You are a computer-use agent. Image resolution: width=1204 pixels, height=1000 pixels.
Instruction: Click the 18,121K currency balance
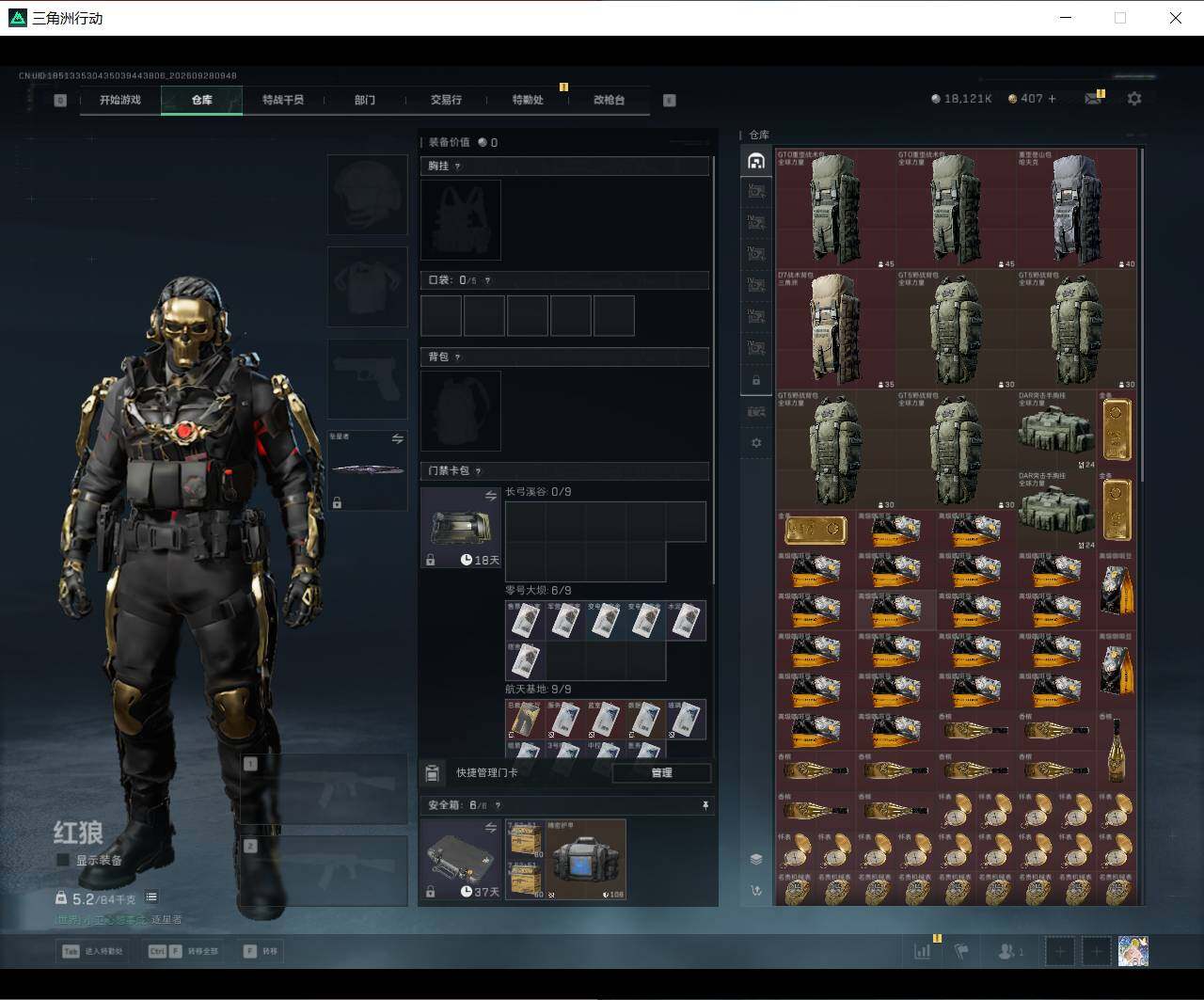tap(961, 99)
